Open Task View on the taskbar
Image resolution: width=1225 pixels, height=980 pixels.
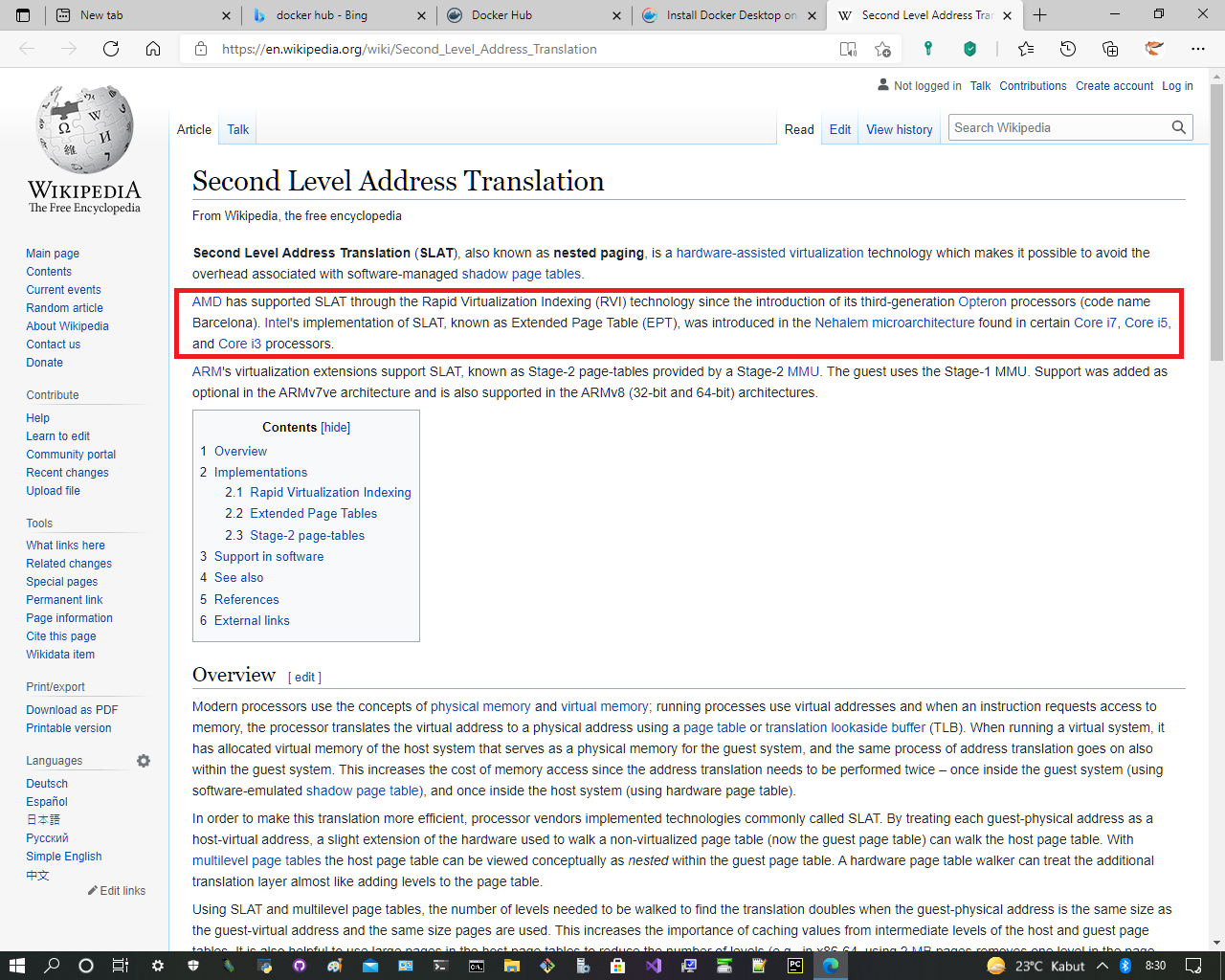click(x=120, y=966)
